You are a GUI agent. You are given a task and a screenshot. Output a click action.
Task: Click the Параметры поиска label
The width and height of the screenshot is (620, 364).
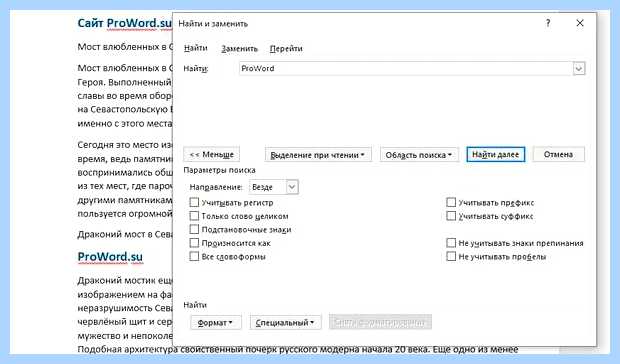click(219, 170)
